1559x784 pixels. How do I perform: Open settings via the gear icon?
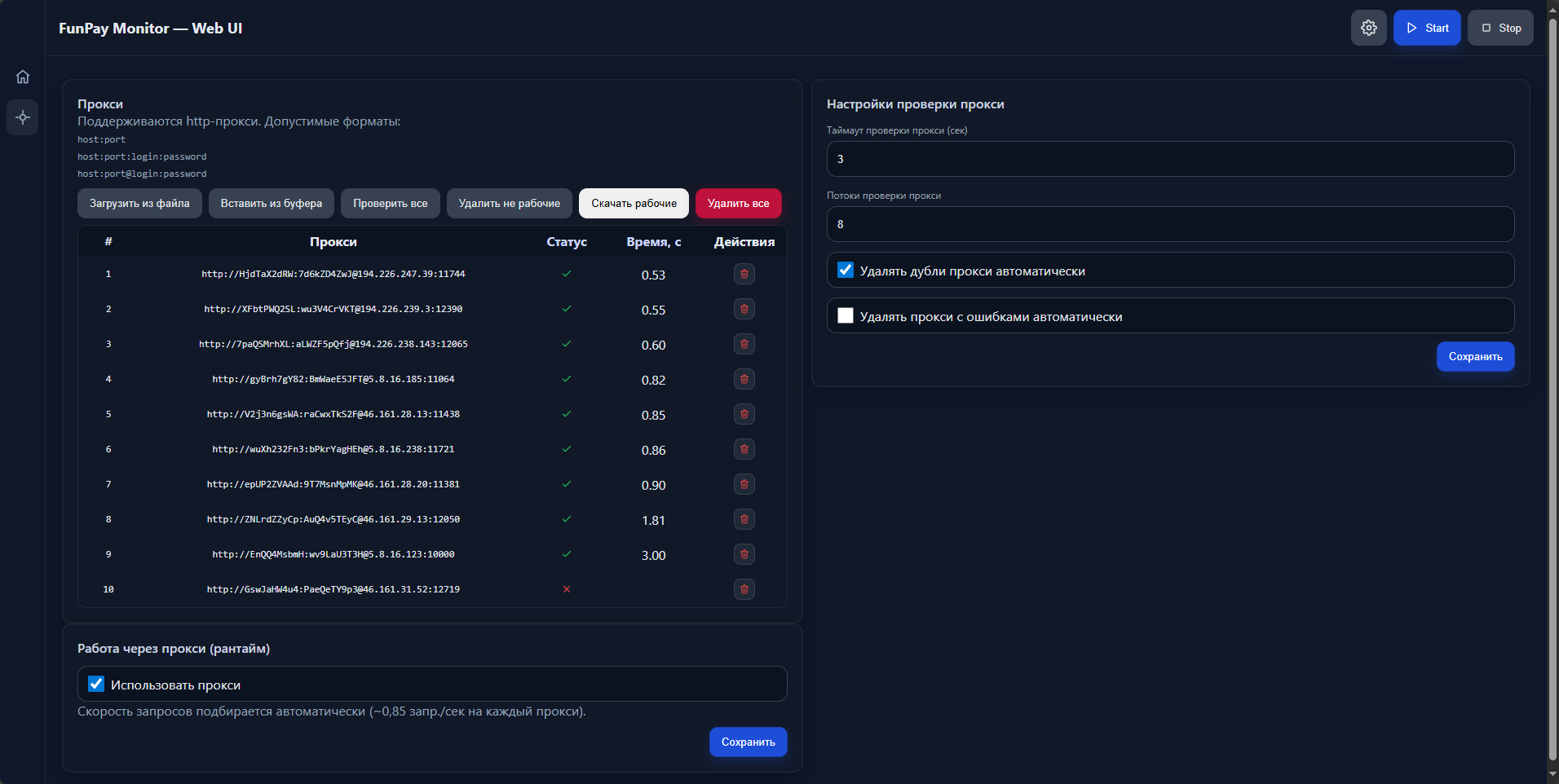tap(1368, 28)
